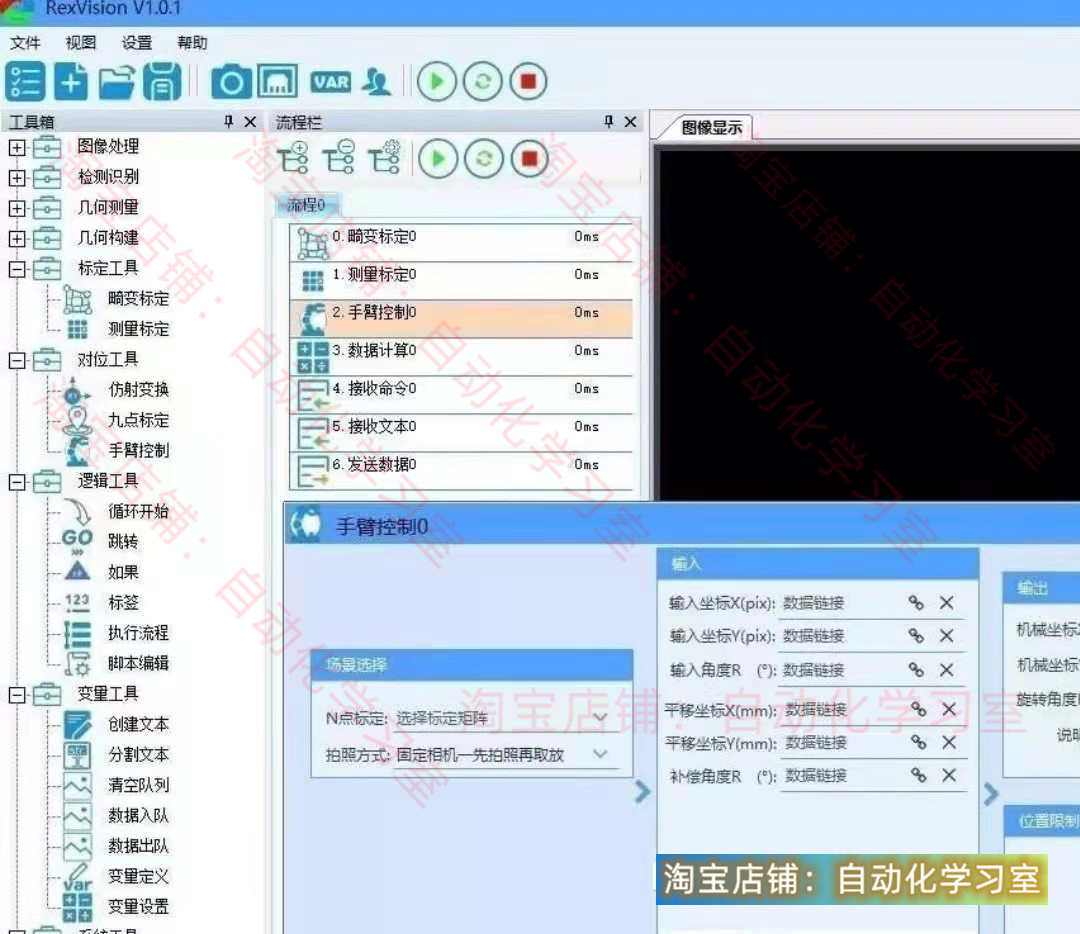Select flow step 0. 畸变标定0
Image resolution: width=1080 pixels, height=934 pixels.
461,242
